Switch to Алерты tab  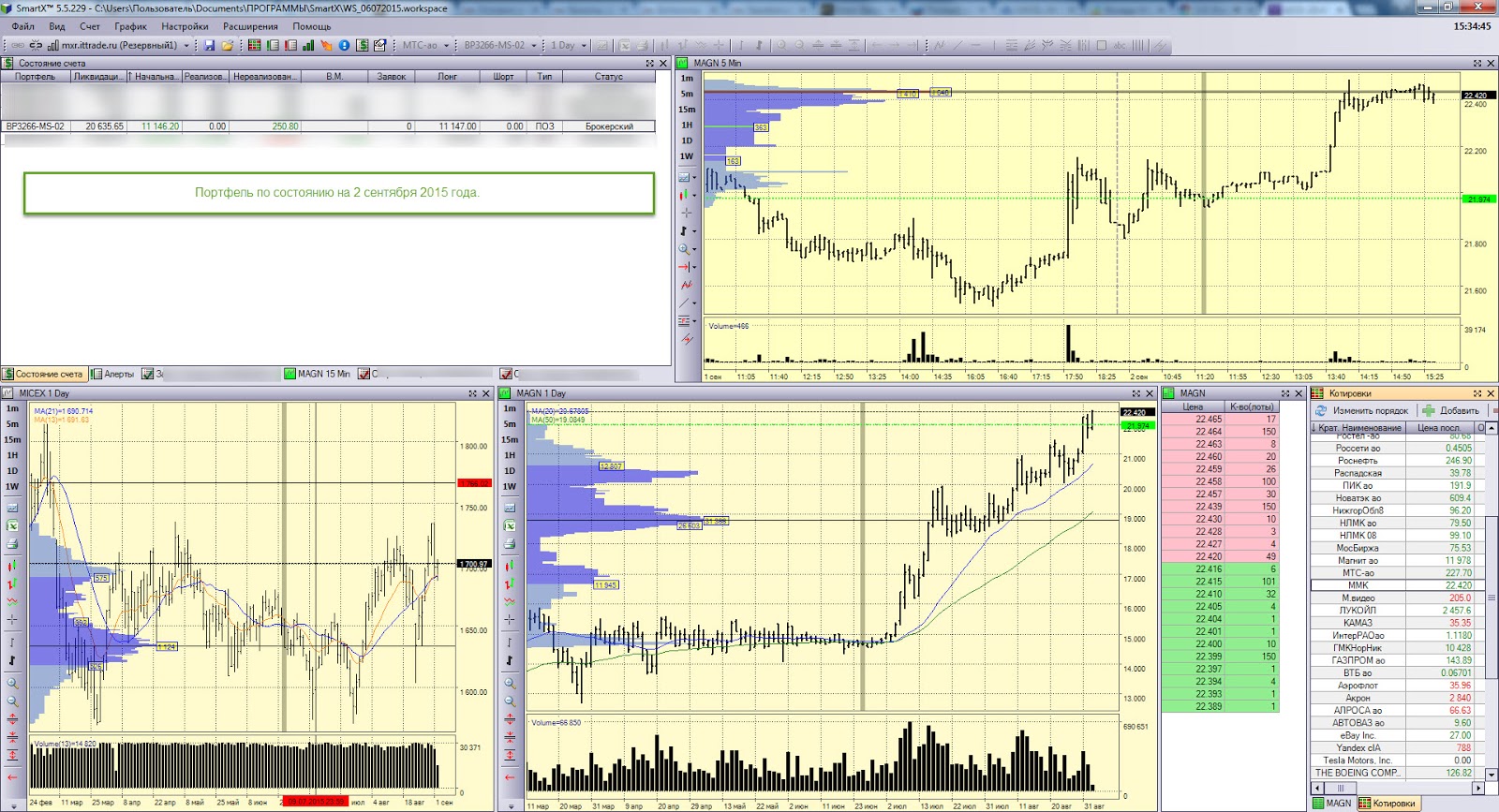click(x=112, y=374)
